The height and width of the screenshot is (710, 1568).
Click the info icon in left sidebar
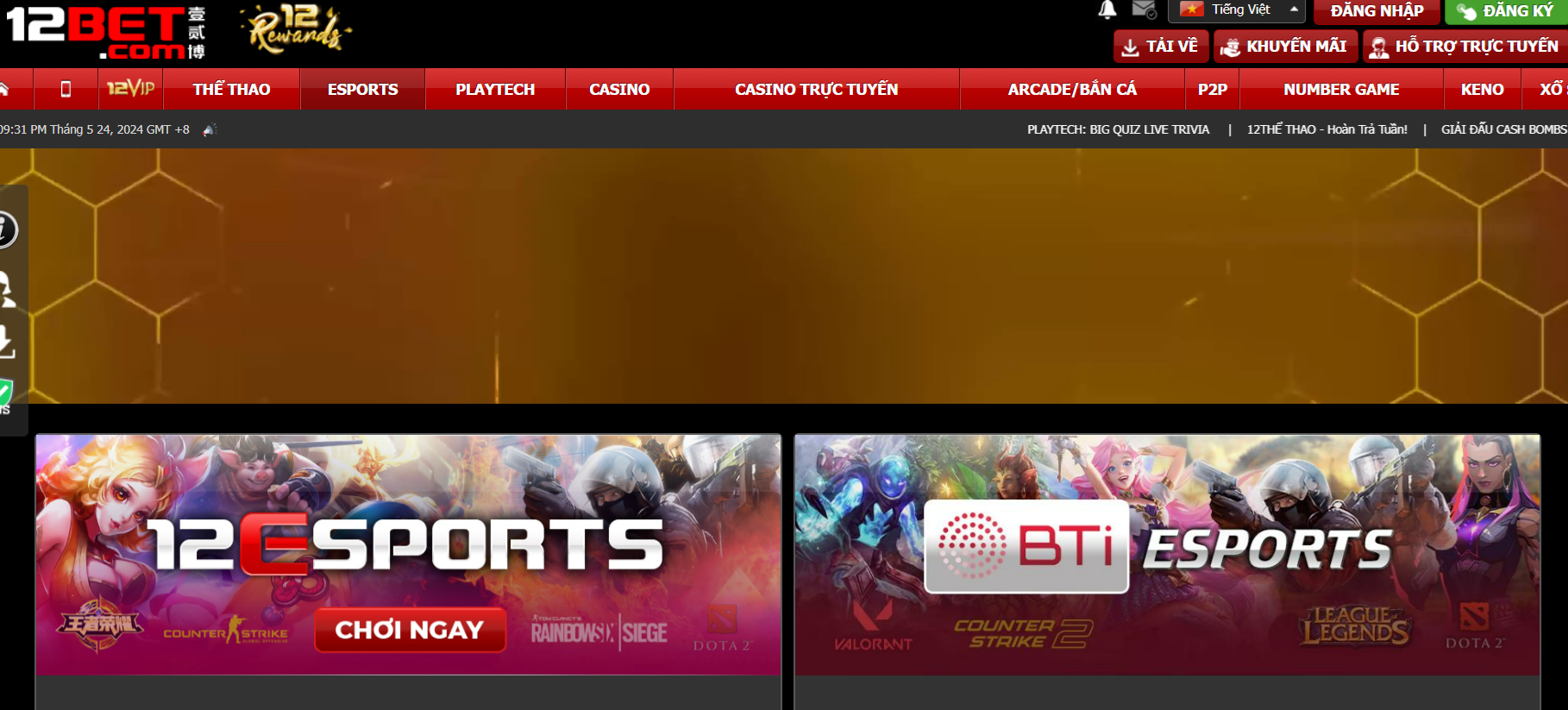pos(7,229)
